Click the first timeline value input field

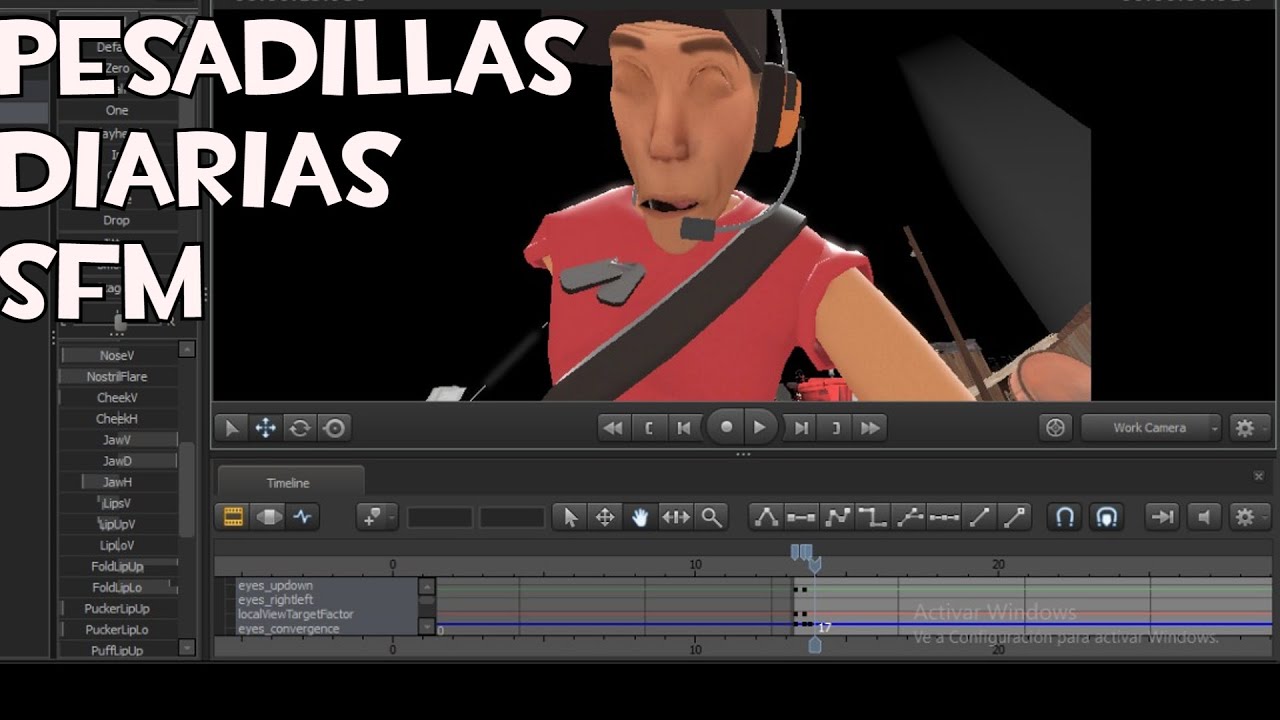(x=440, y=518)
